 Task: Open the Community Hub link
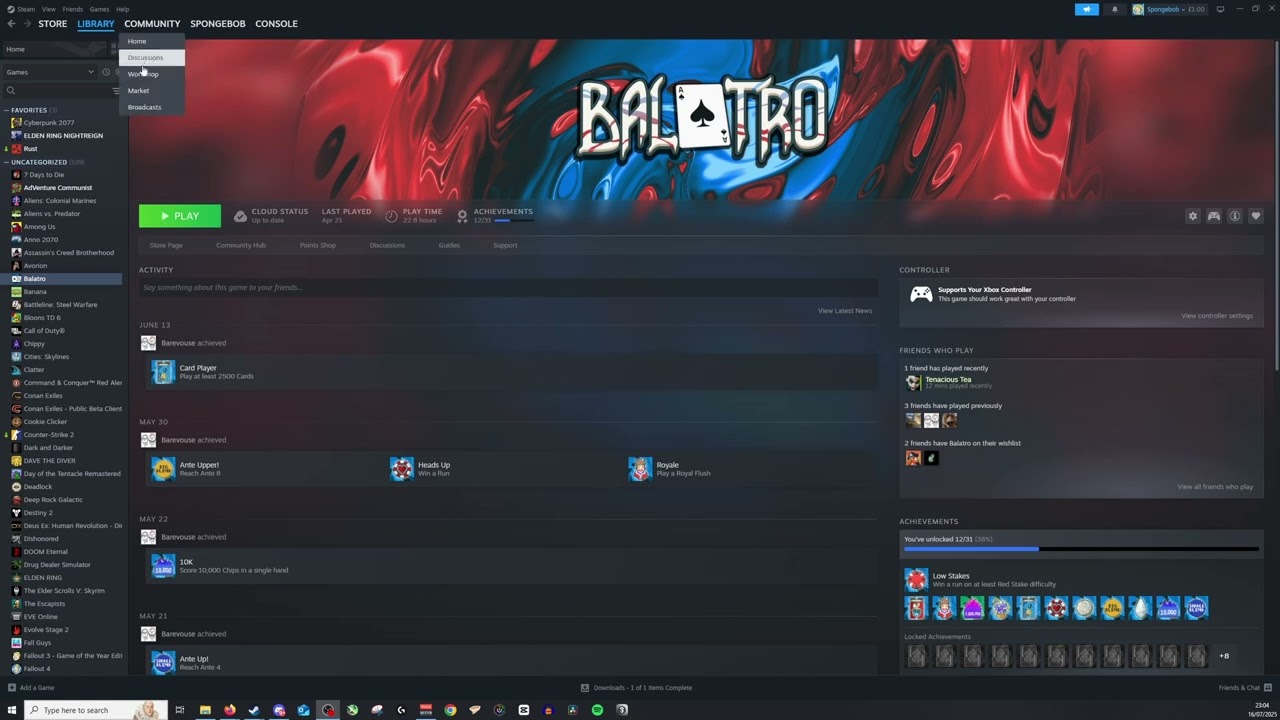(x=241, y=245)
